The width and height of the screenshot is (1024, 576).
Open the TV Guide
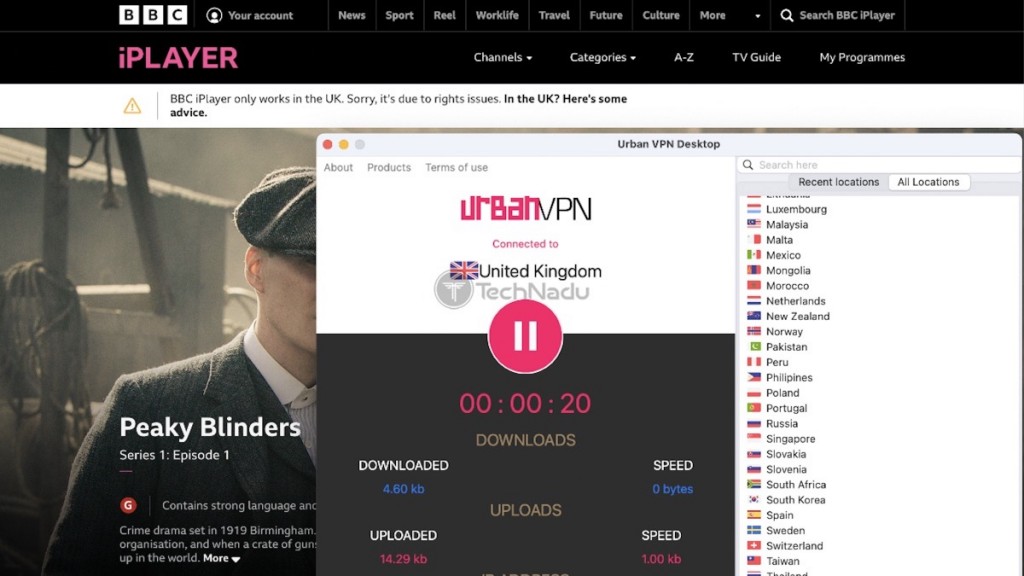[756, 57]
